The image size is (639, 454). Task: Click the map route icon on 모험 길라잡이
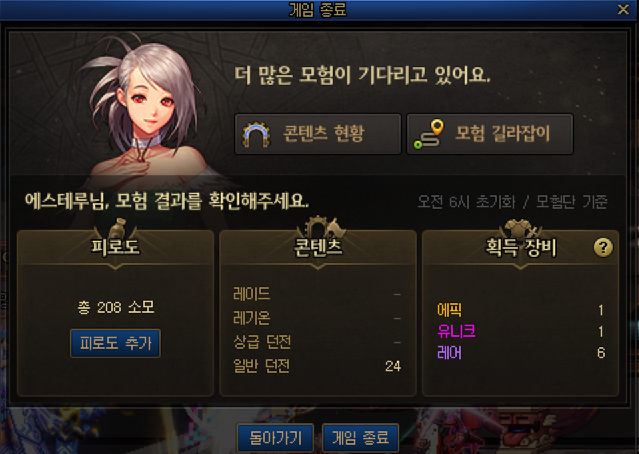point(429,134)
